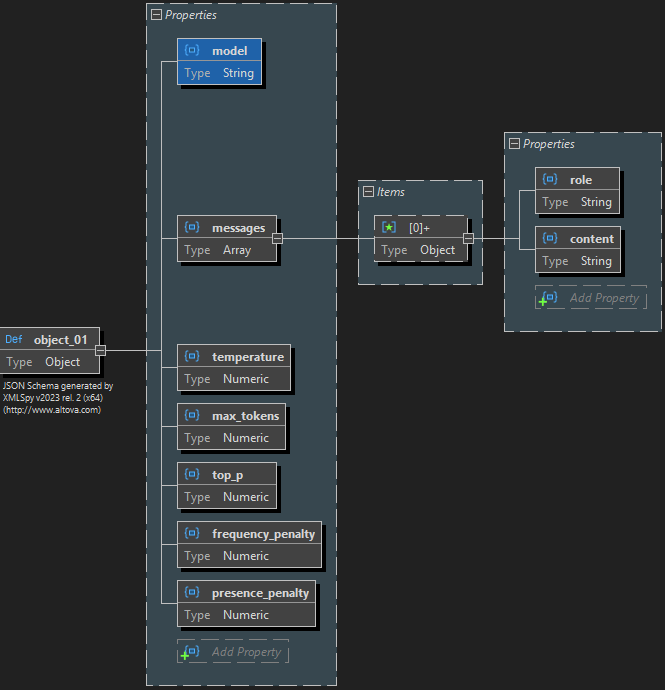The width and height of the screenshot is (665, 690).
Task: Select the frequency_penalty property icon
Action: (192, 534)
